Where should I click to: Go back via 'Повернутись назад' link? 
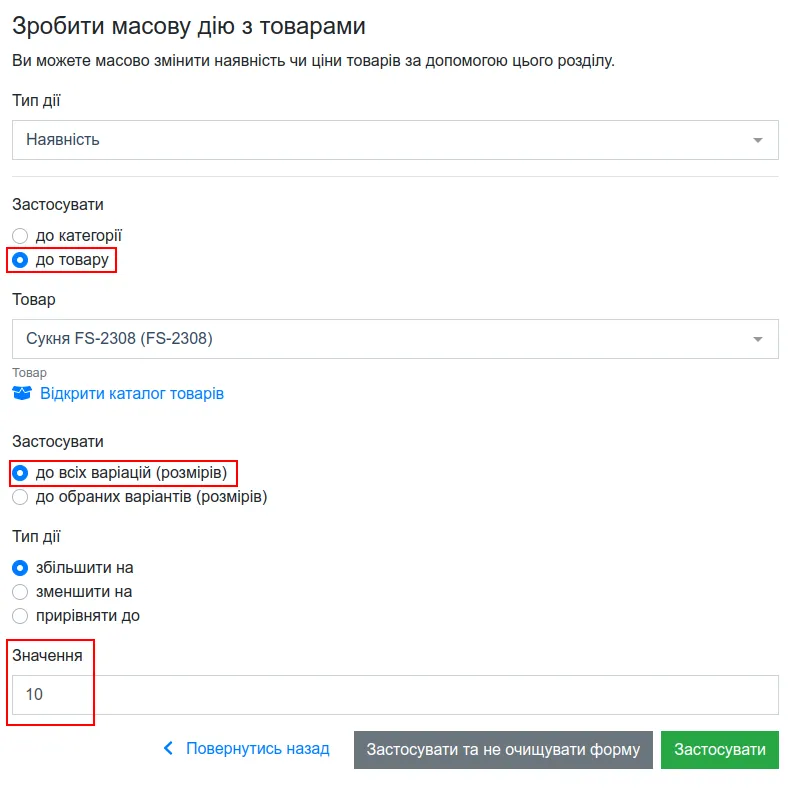click(x=258, y=748)
